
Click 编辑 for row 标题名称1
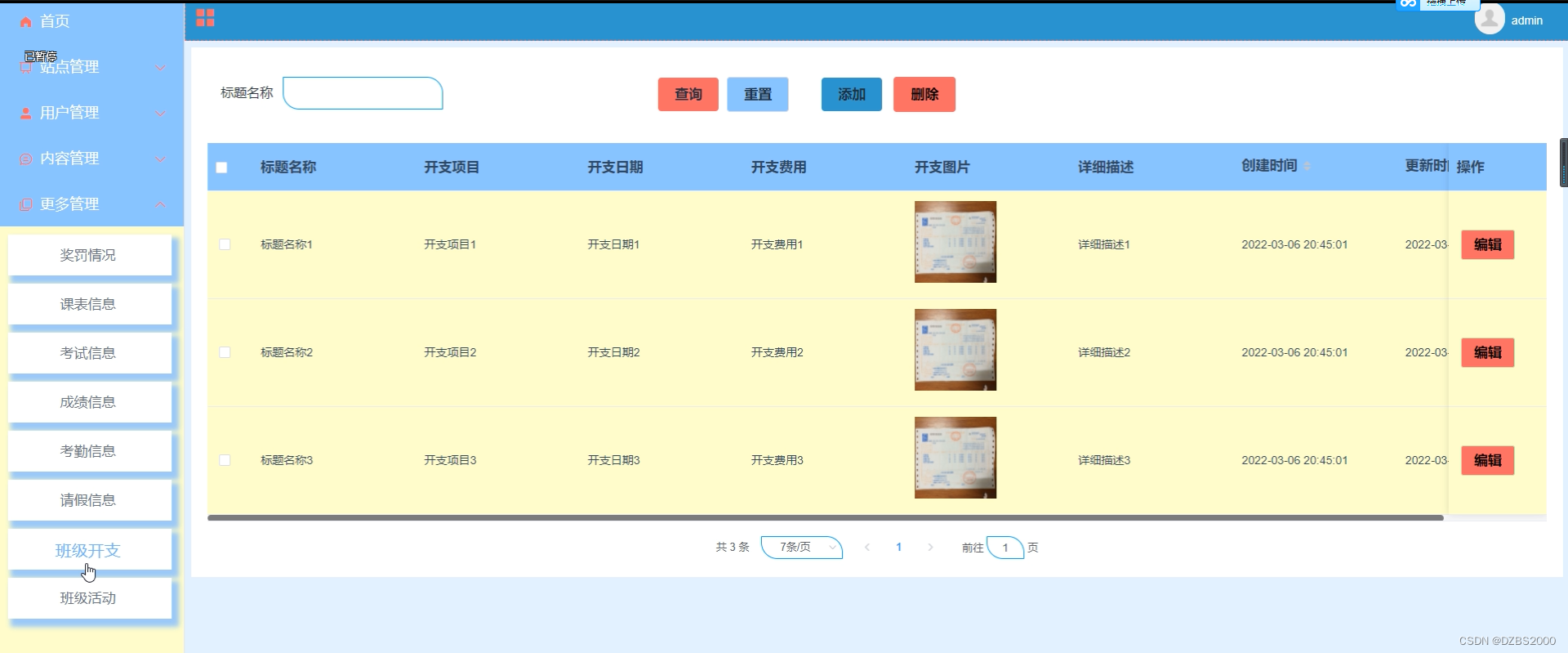(x=1488, y=244)
